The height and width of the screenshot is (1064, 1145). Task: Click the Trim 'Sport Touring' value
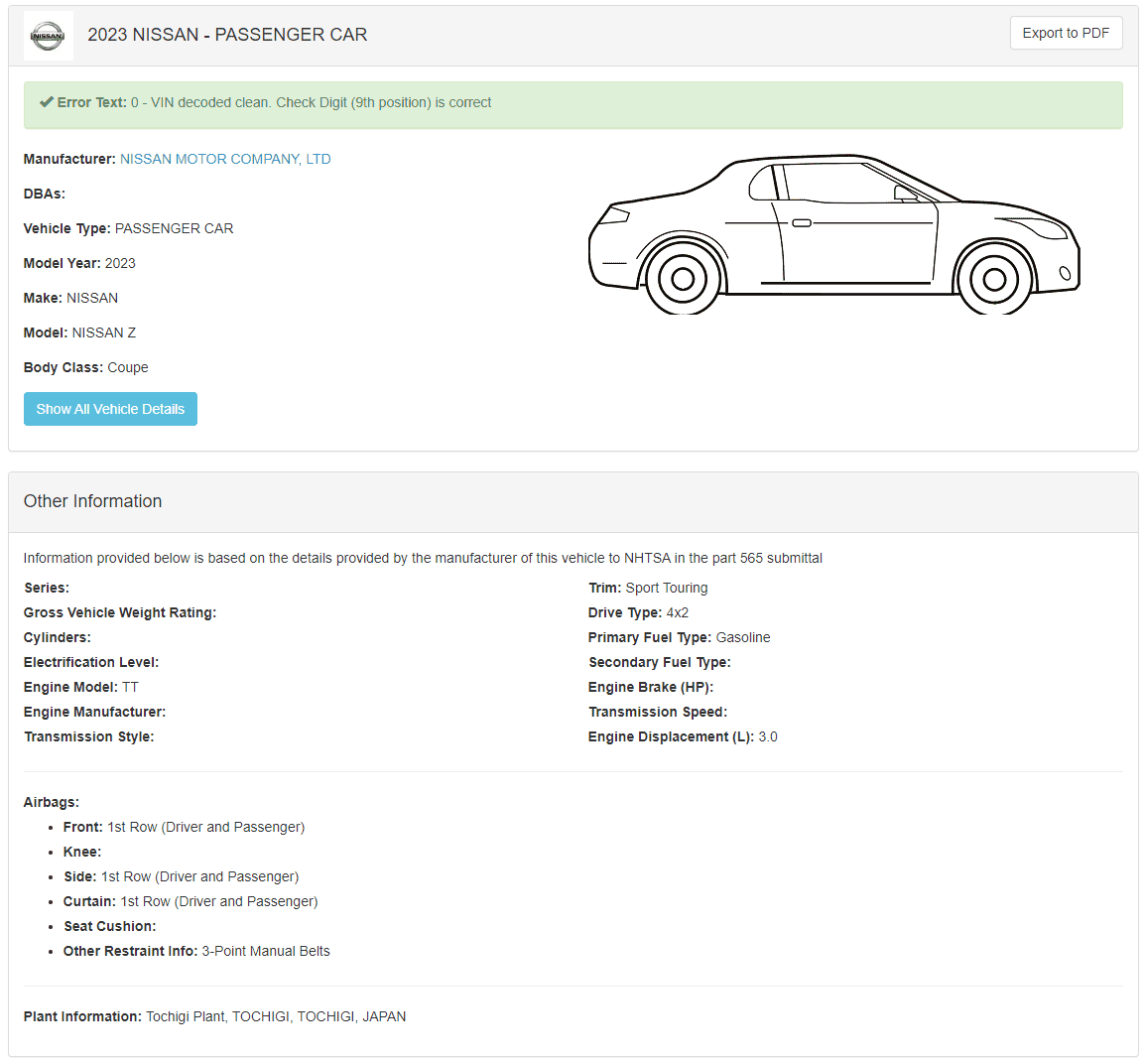click(667, 588)
